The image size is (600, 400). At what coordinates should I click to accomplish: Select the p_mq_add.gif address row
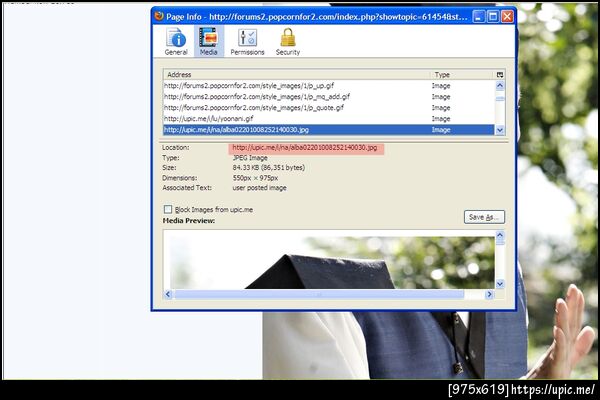(x=329, y=97)
